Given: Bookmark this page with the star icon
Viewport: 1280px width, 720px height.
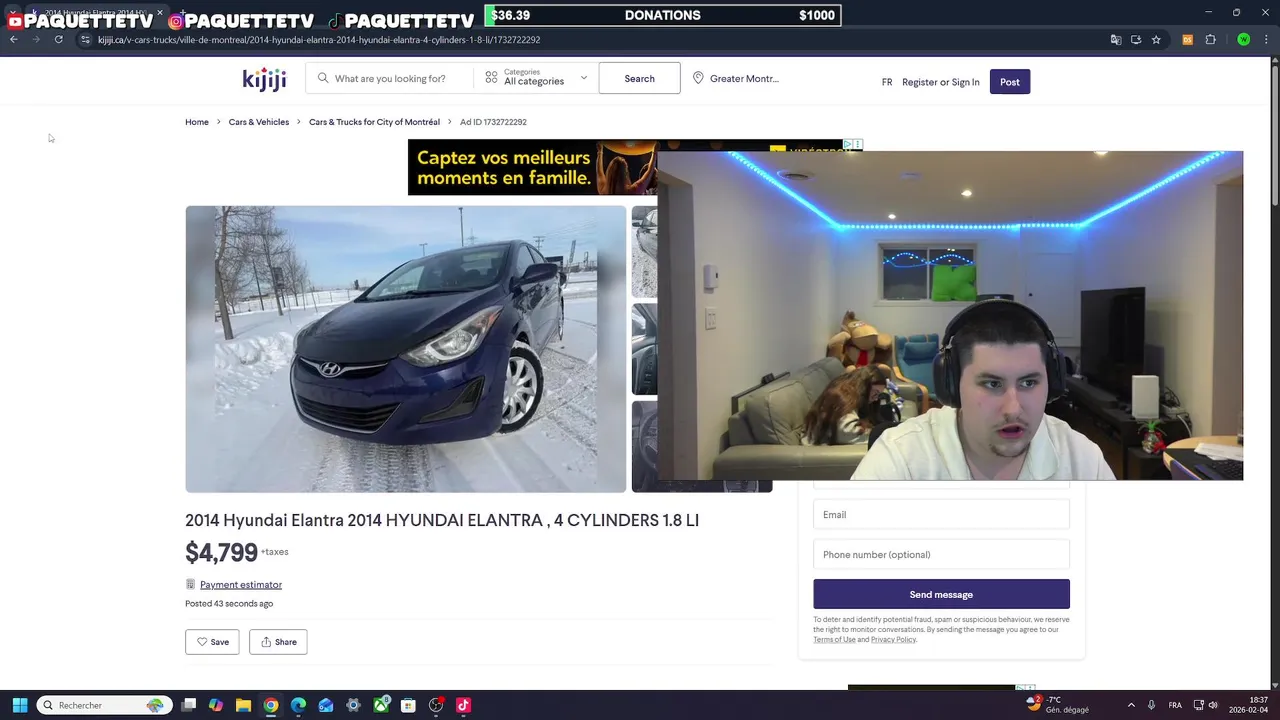Looking at the screenshot, I should coord(1156,40).
